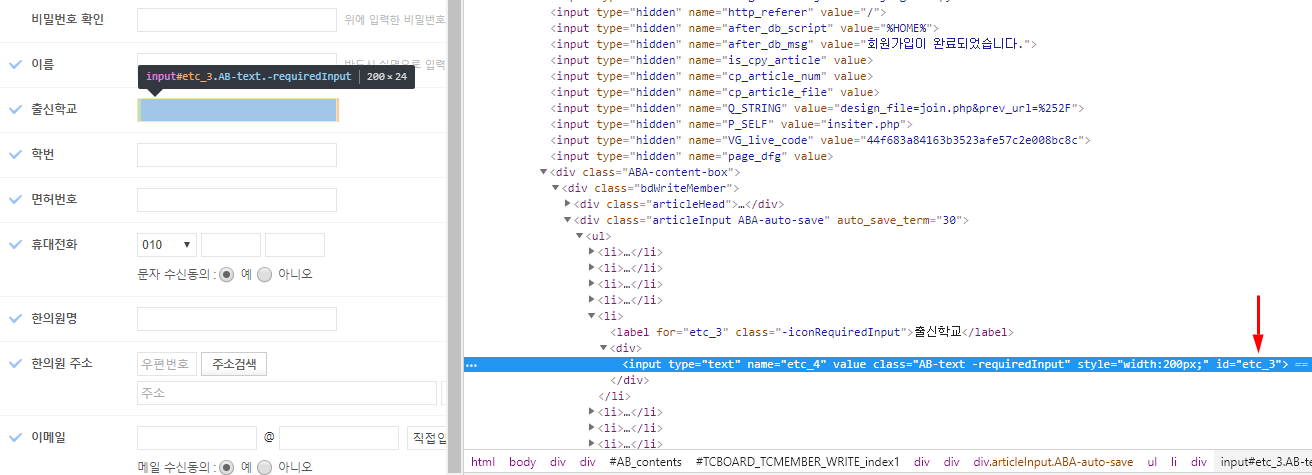Click the ellipsis icon on the highlighted DevTools line
Image resolution: width=1312 pixels, height=475 pixels.
click(472, 365)
